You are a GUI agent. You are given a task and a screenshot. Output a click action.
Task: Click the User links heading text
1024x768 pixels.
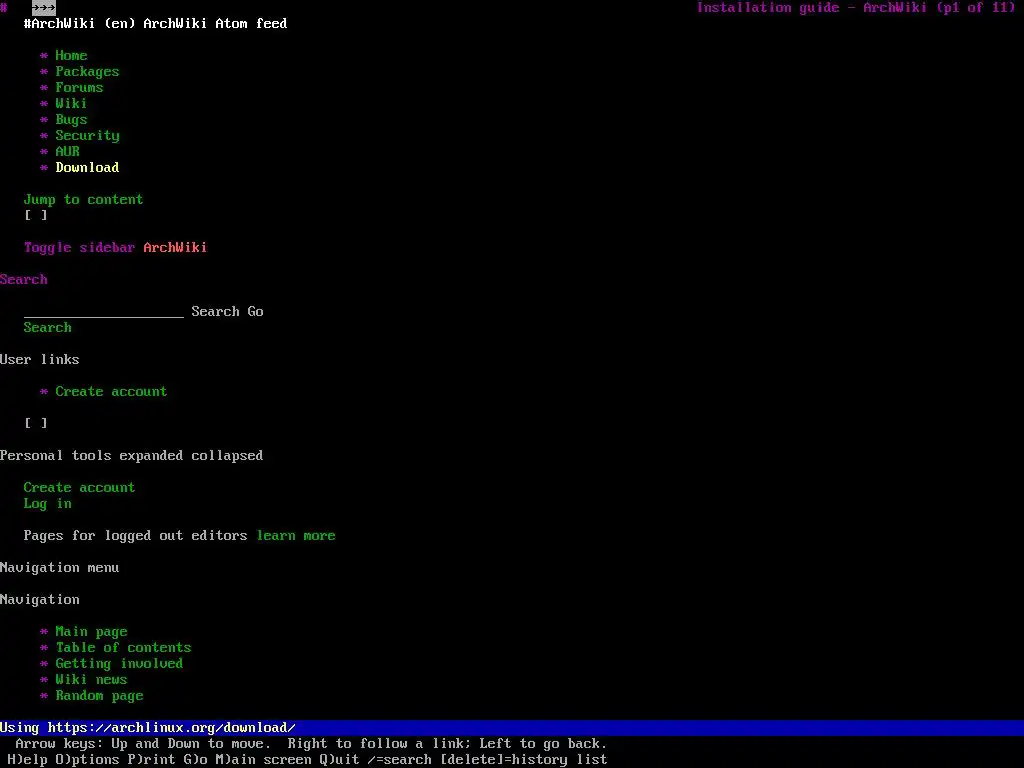click(x=40, y=360)
